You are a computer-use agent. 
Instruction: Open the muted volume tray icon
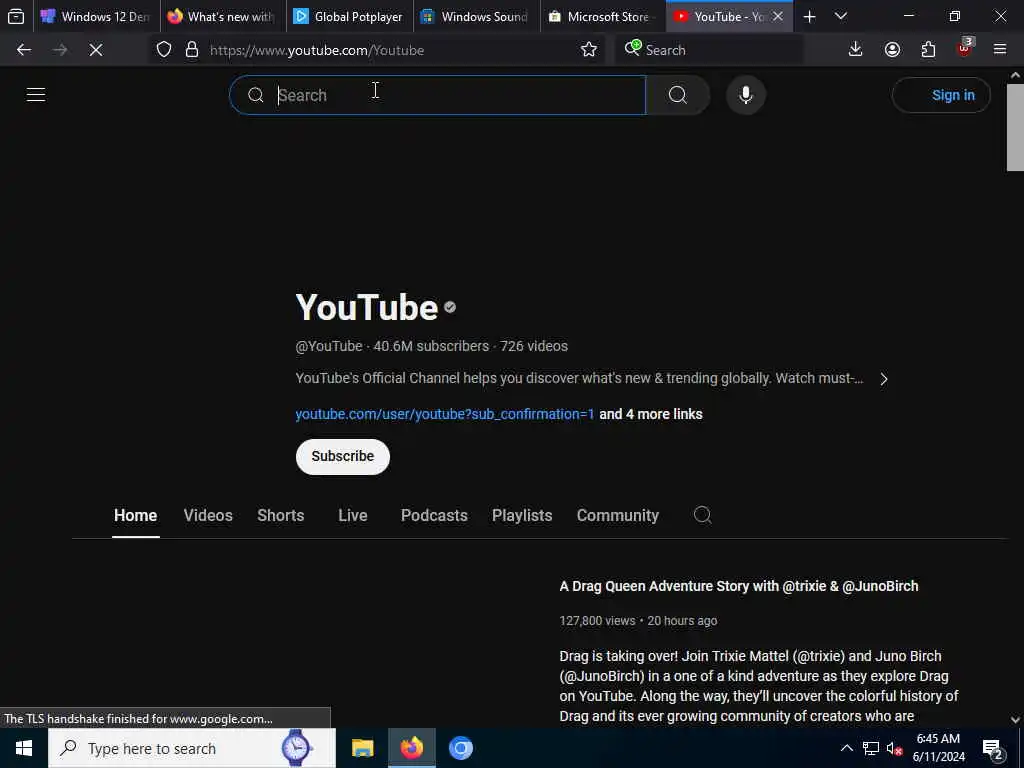click(894, 748)
